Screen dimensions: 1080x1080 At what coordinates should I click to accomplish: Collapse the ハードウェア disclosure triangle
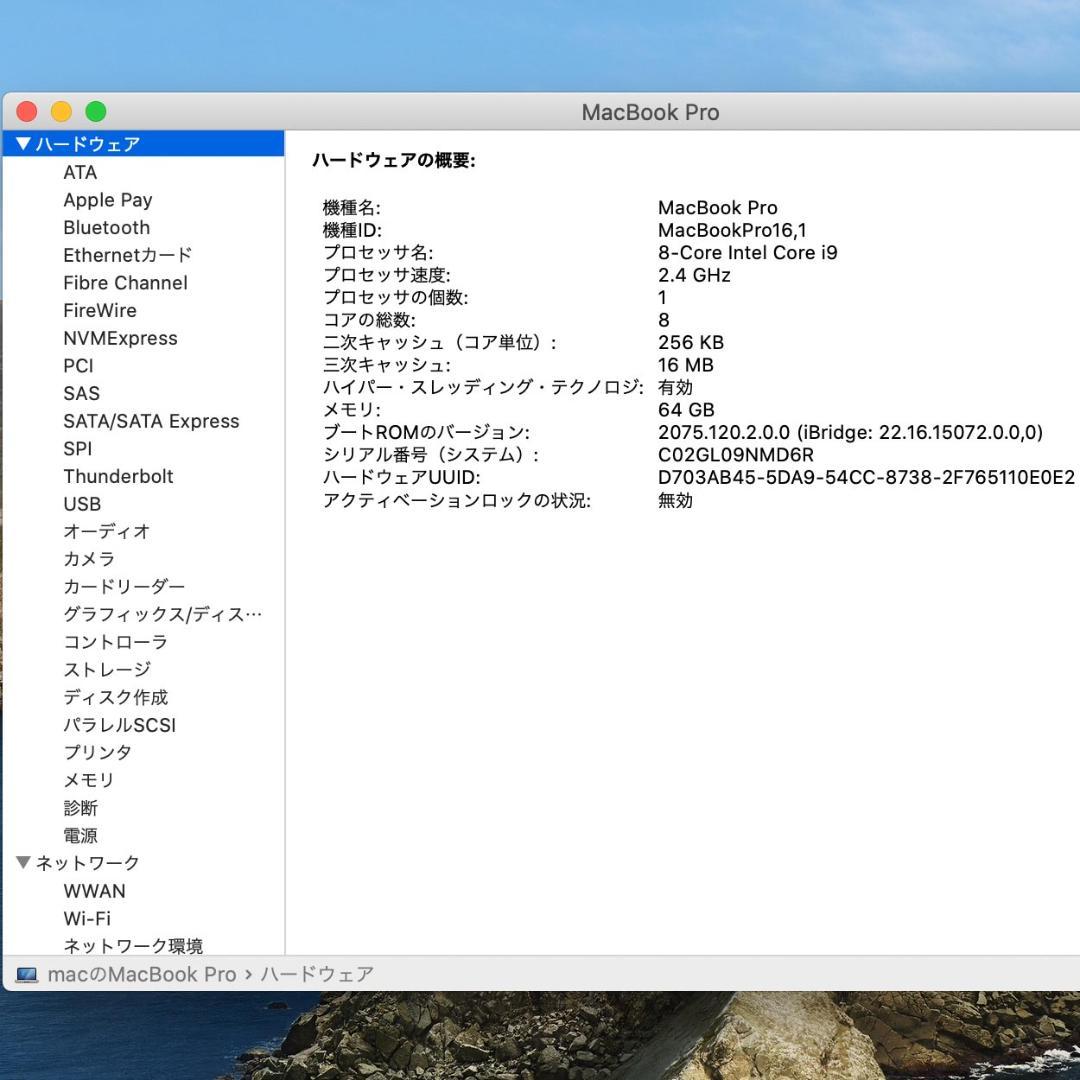[22, 143]
